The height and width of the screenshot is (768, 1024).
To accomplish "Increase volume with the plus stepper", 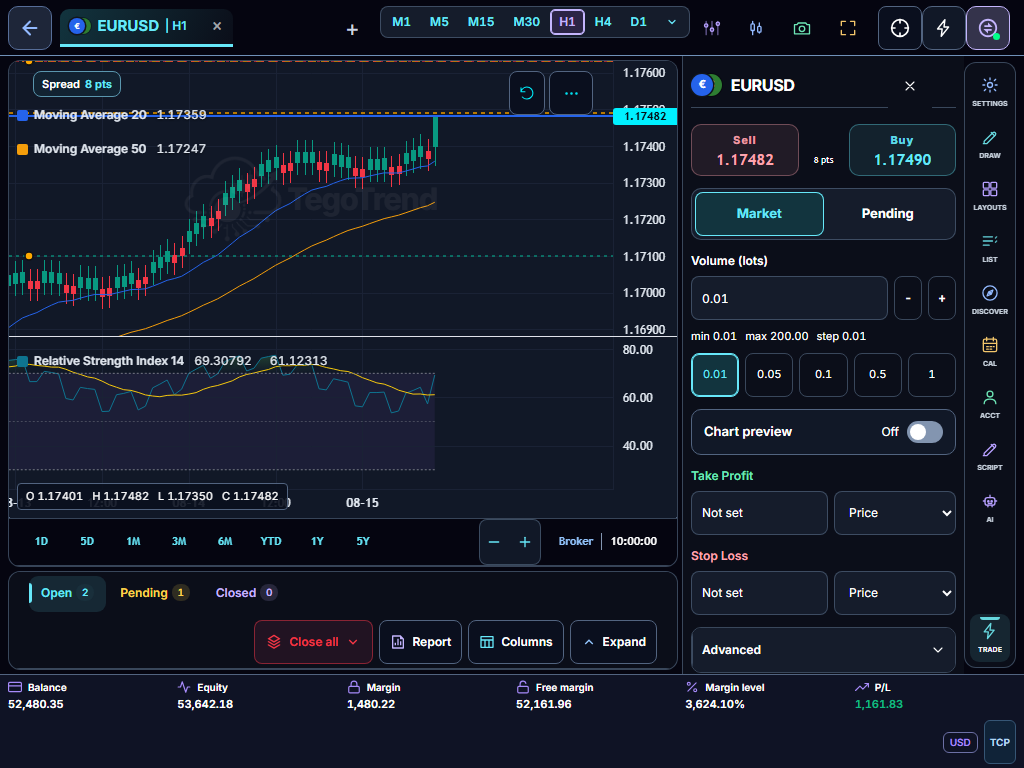I will (942, 298).
